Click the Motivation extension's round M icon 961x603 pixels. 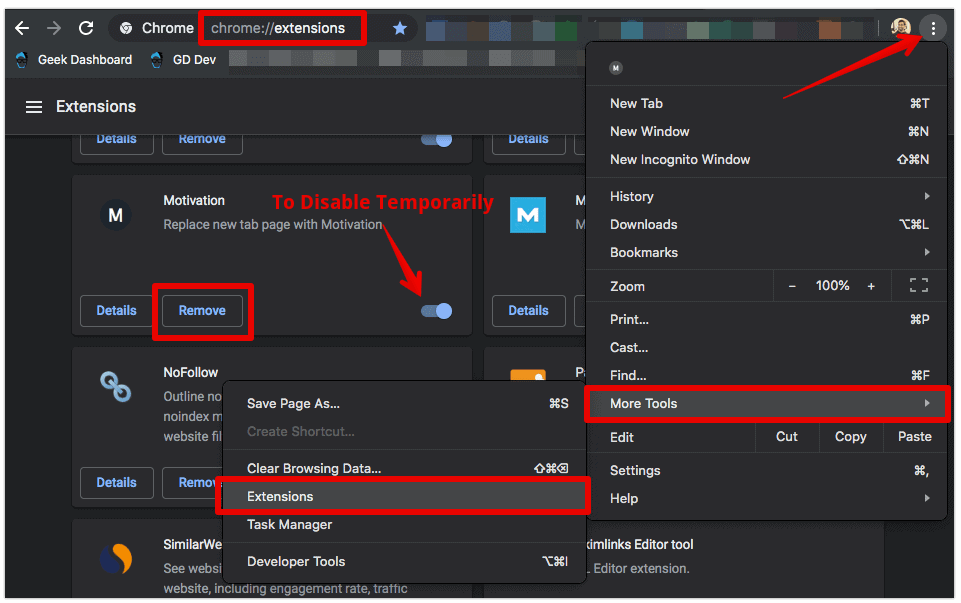pos(115,215)
